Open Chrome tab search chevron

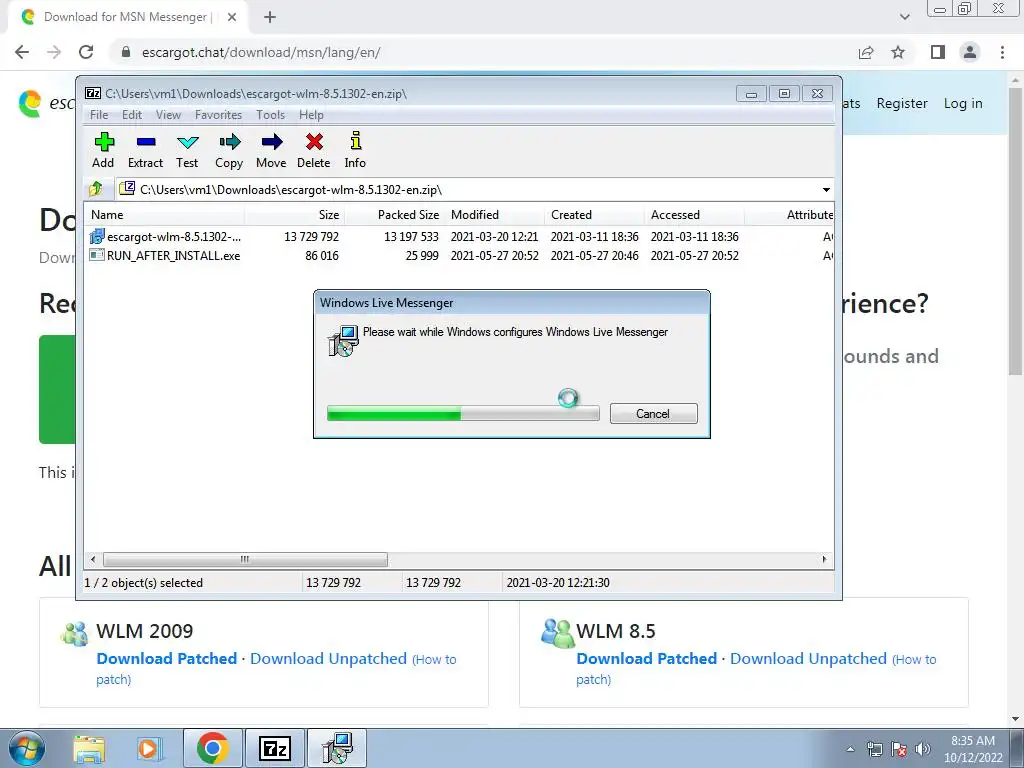904,18
